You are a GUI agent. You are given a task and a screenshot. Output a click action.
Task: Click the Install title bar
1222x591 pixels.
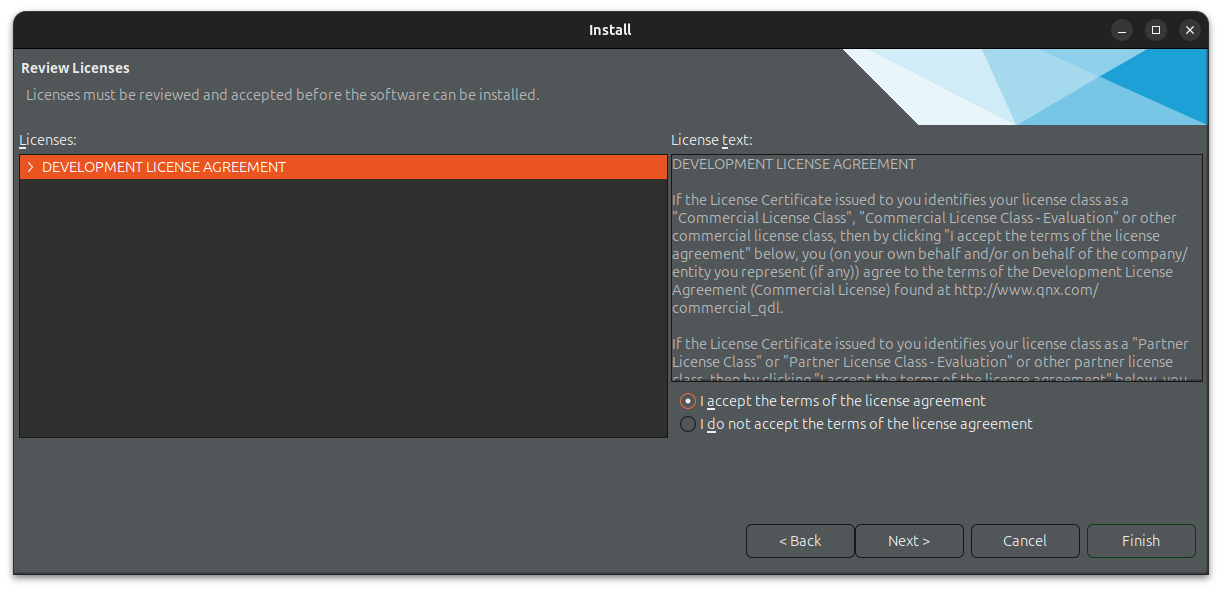(x=610, y=30)
